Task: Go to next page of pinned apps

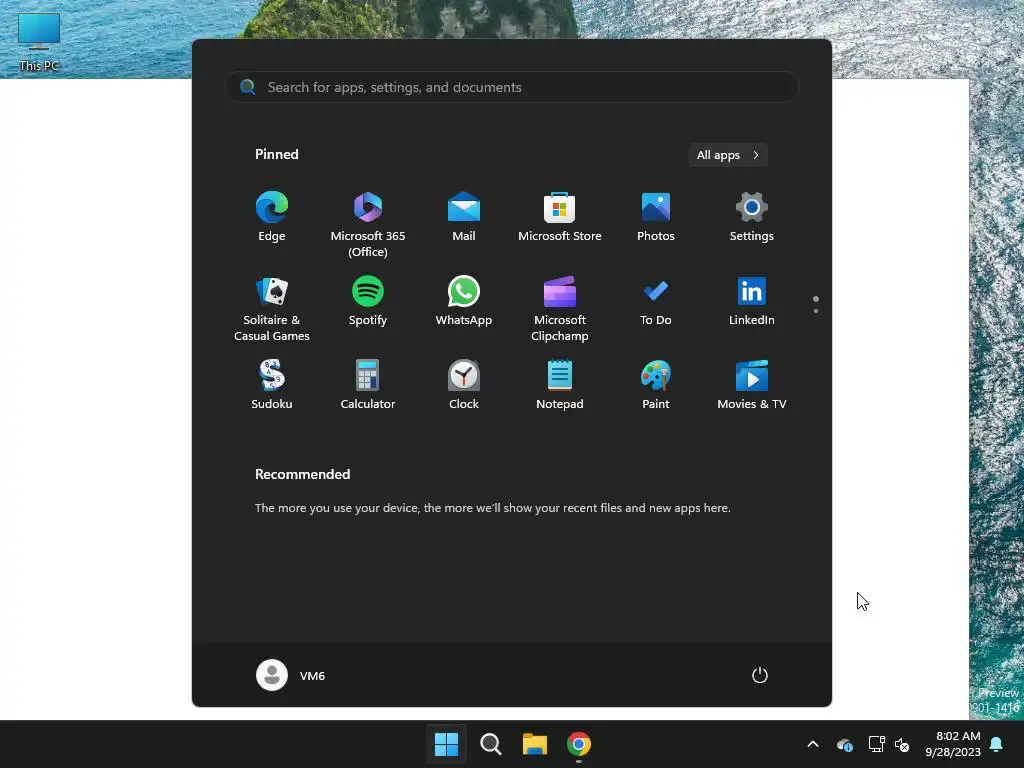Action: (816, 311)
